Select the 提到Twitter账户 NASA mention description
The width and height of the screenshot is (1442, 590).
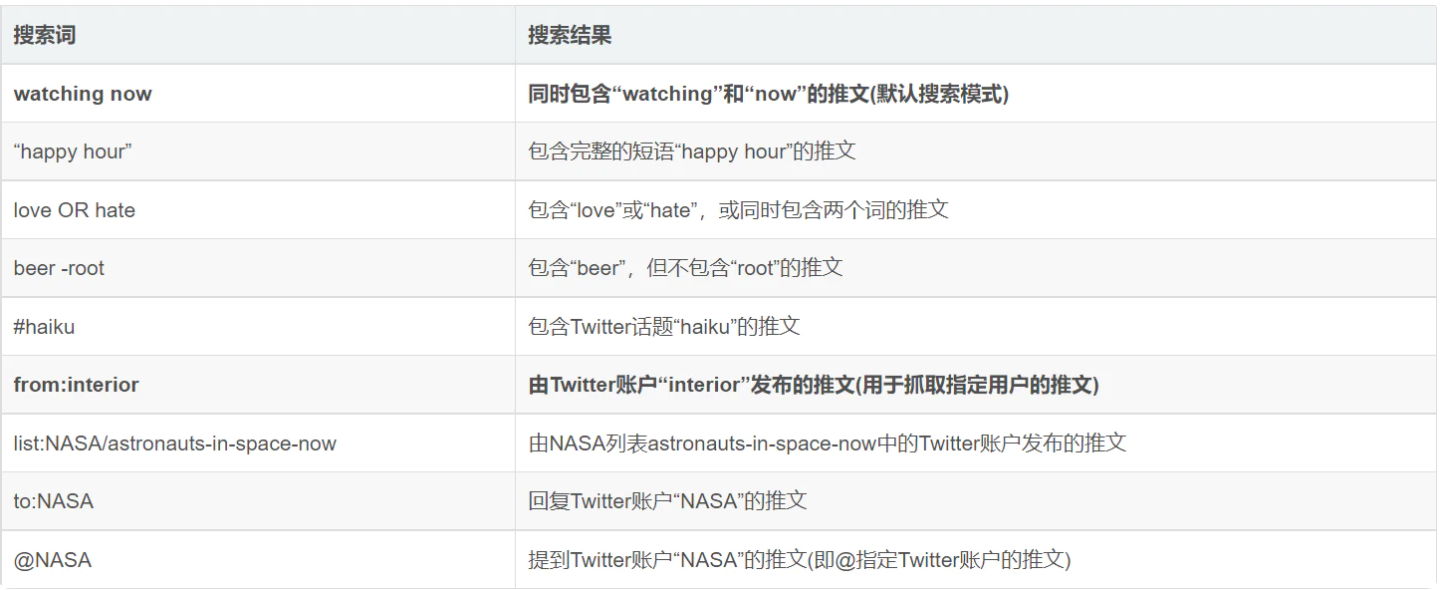point(799,560)
